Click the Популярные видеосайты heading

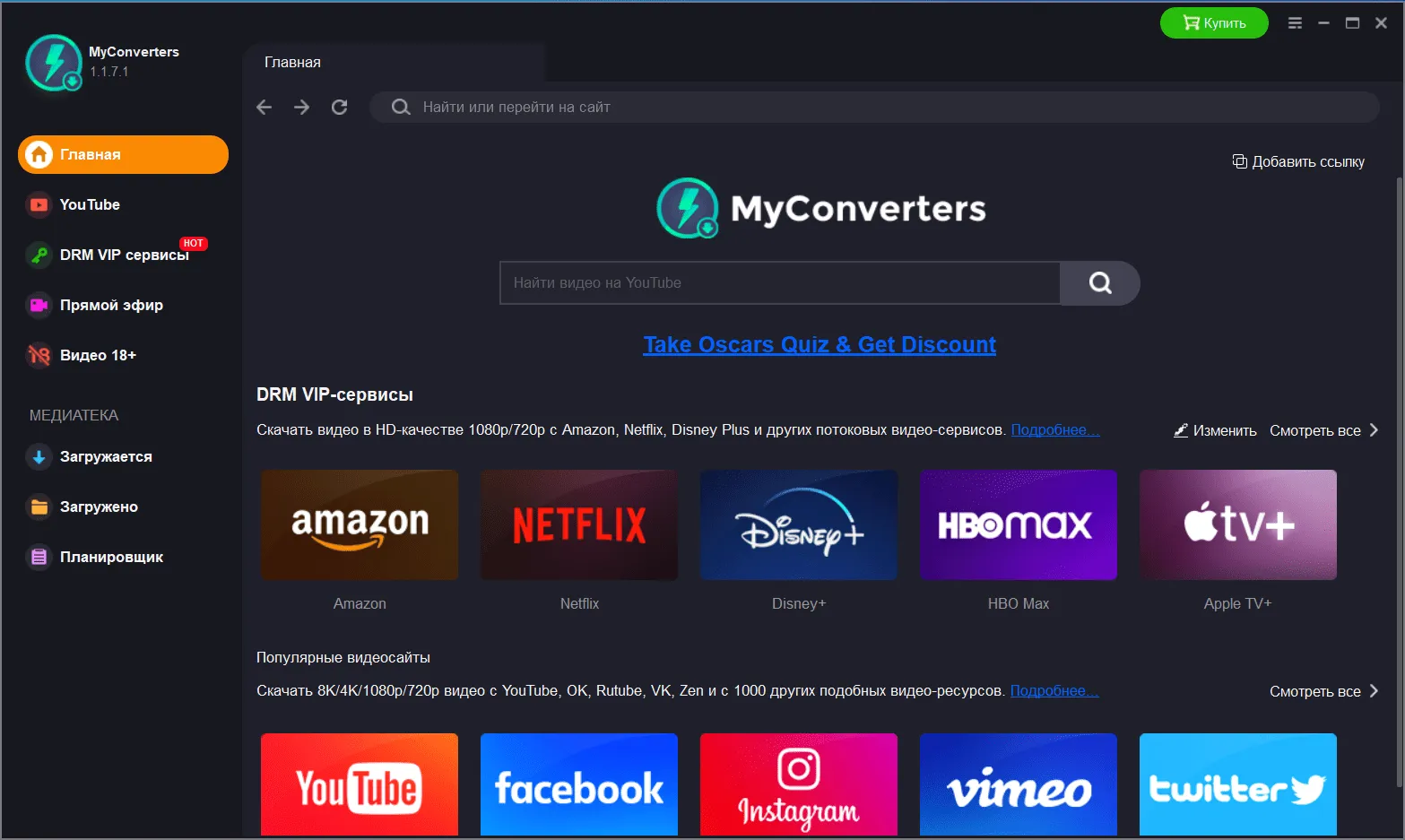pyautogui.click(x=343, y=657)
